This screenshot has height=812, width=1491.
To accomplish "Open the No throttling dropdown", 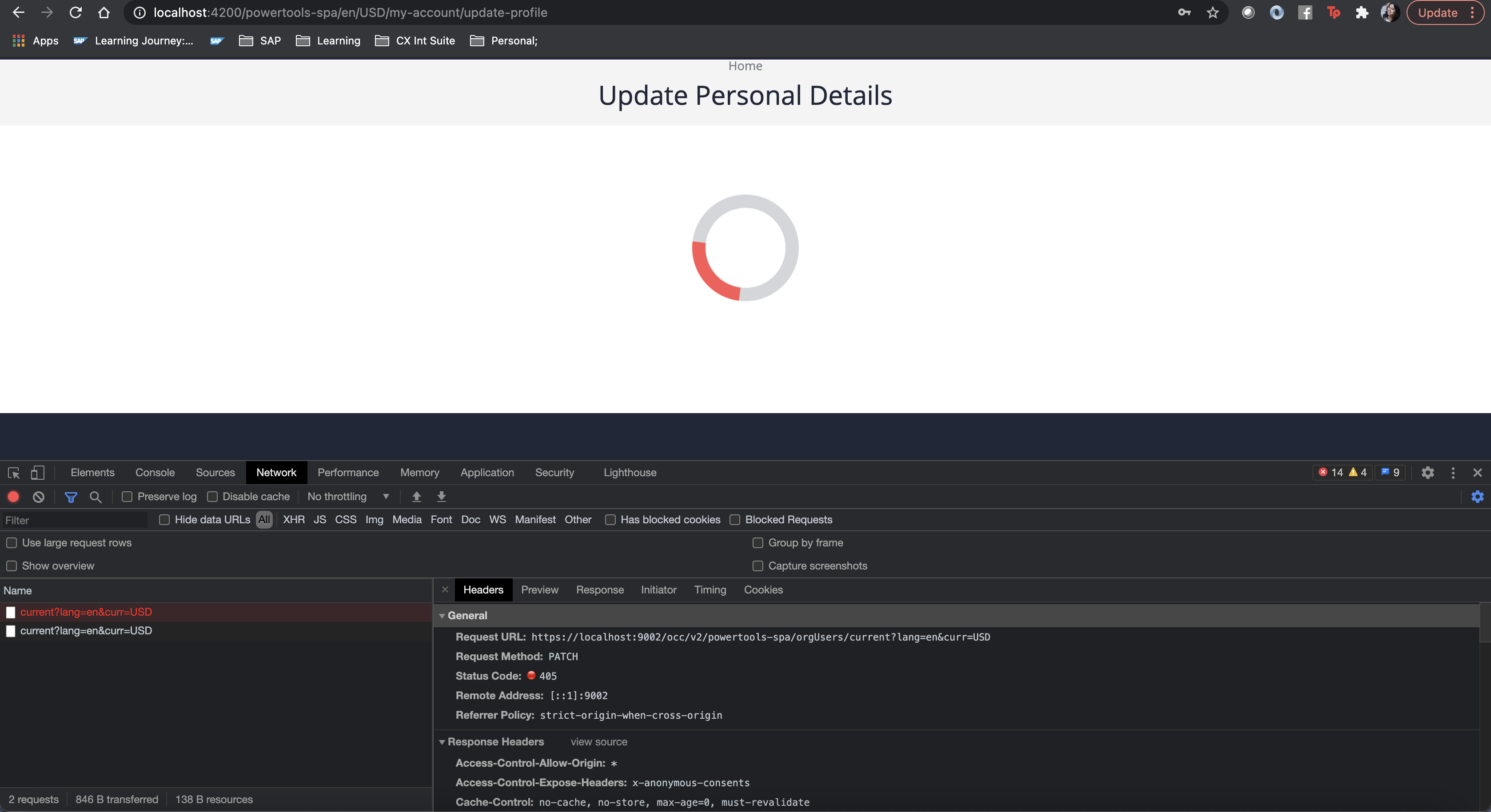I will [348, 497].
